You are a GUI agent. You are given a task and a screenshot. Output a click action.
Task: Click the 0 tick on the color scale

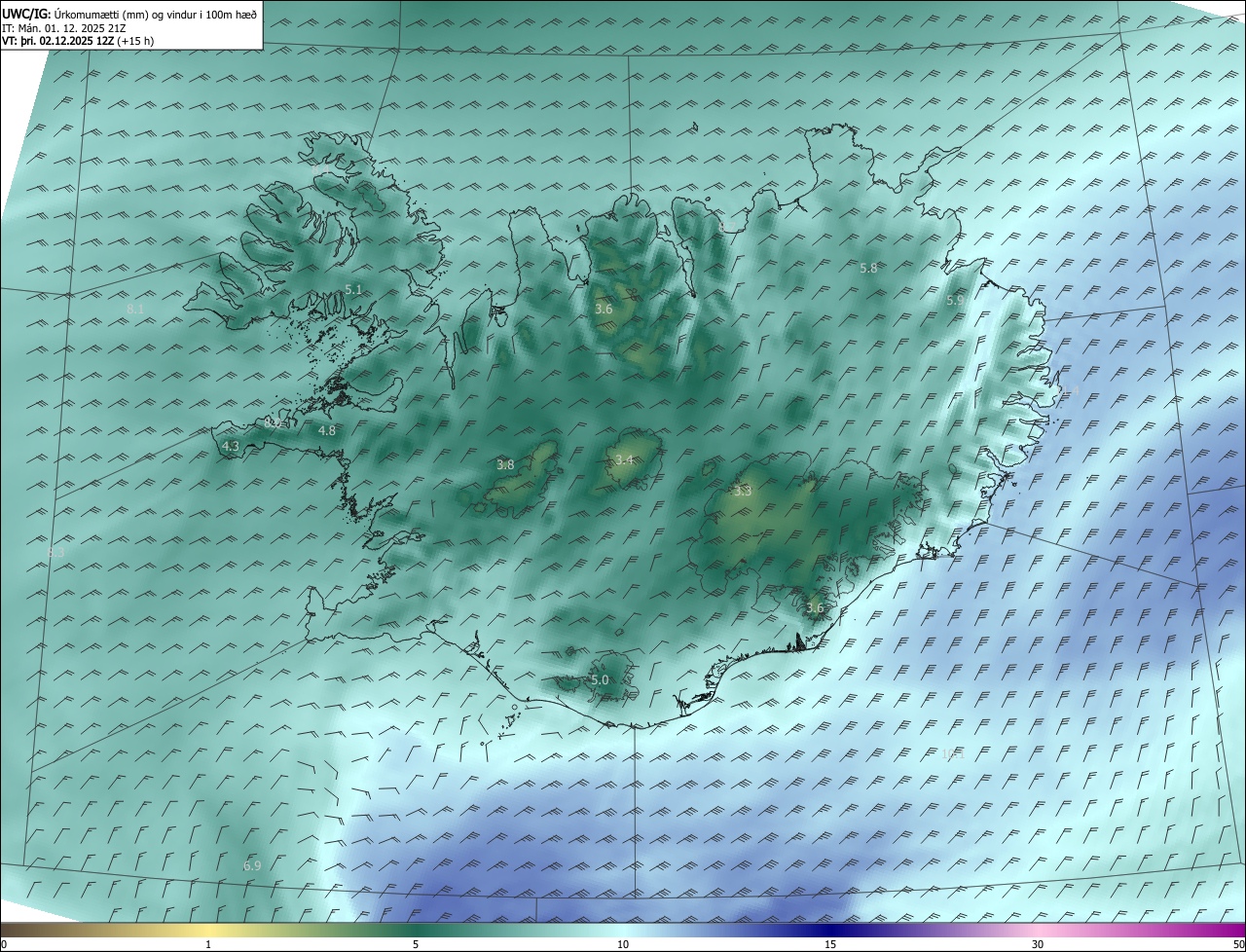[x=4, y=944]
